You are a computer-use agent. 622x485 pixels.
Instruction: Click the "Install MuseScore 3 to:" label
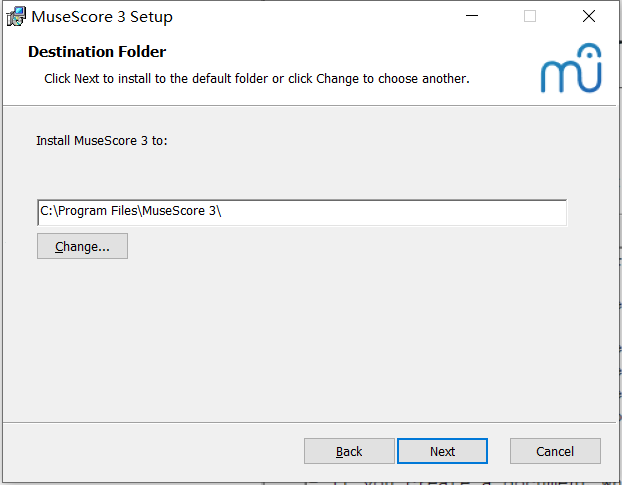point(102,140)
